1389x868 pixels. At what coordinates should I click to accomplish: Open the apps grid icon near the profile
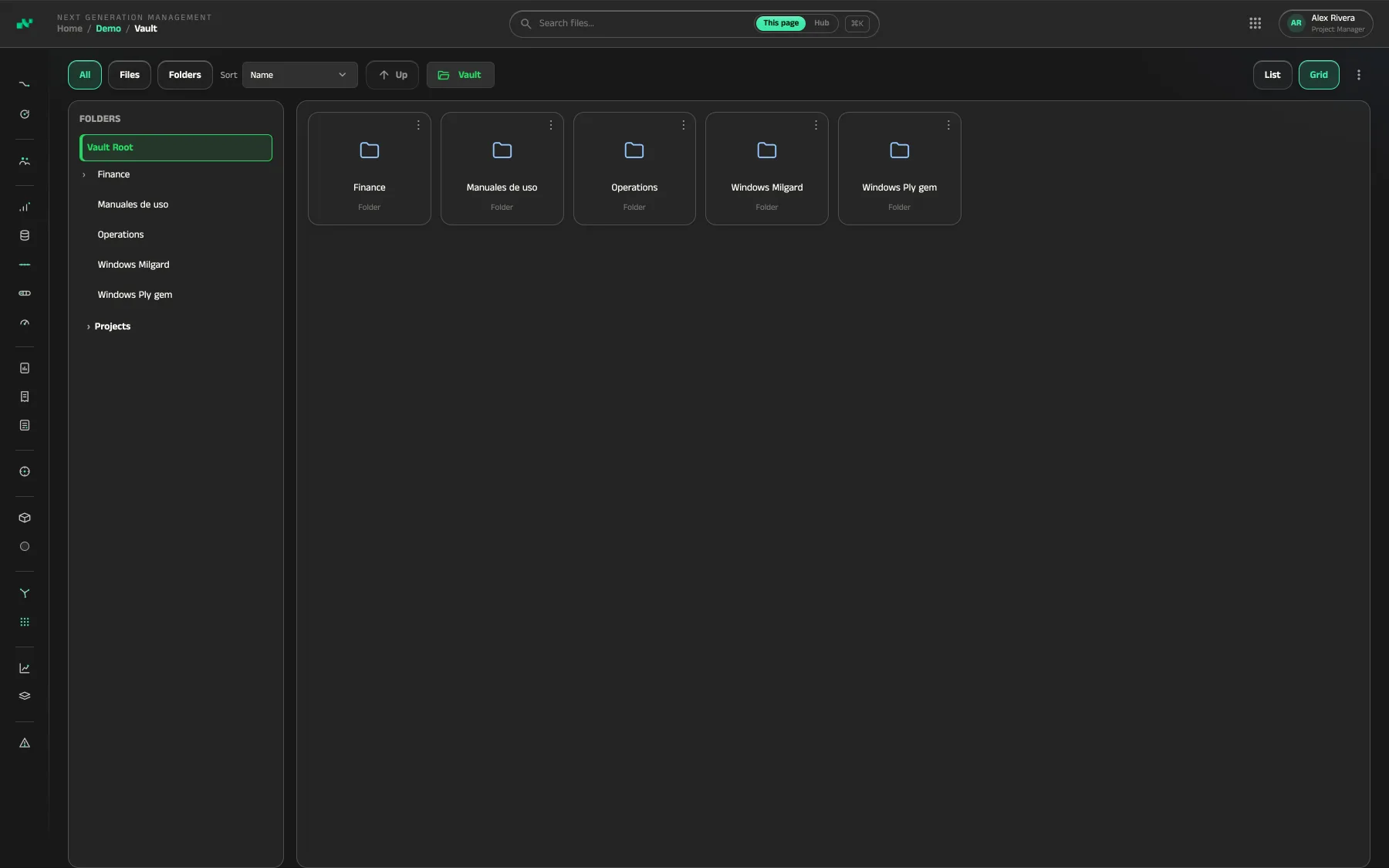tap(1256, 23)
